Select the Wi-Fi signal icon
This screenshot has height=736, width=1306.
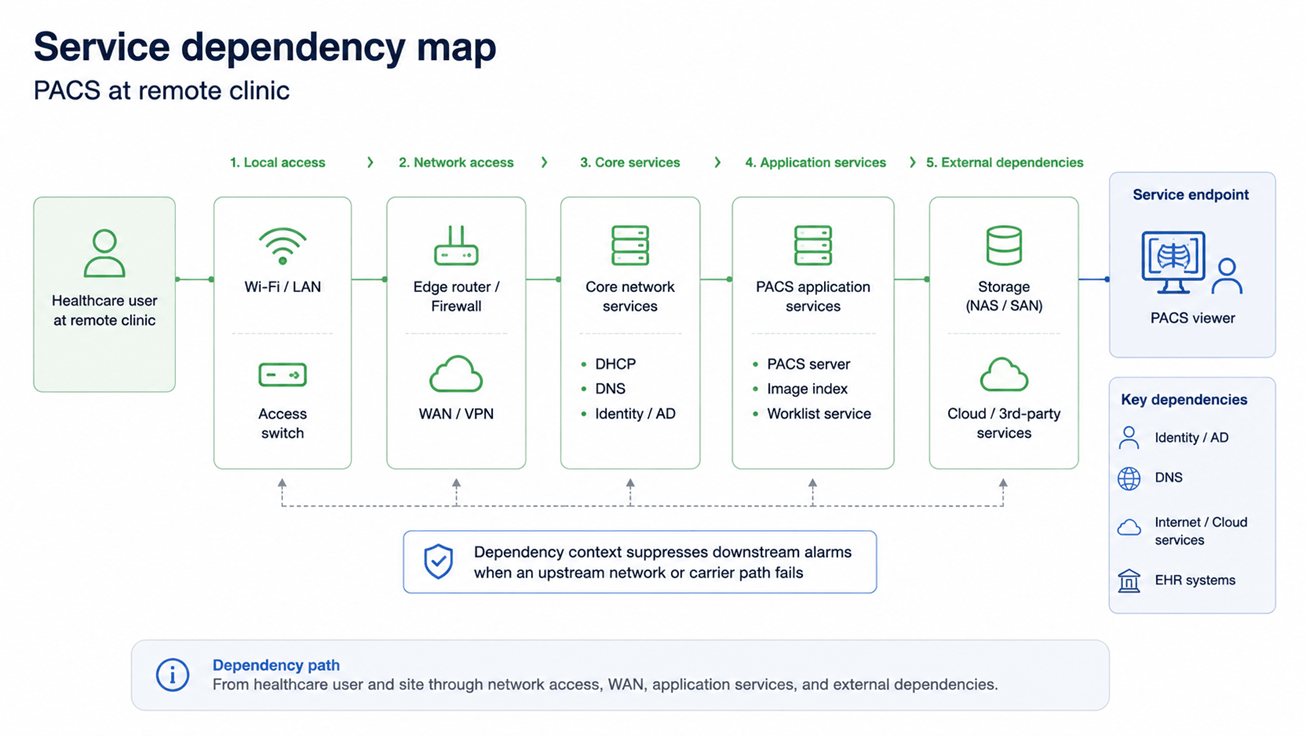(282, 246)
